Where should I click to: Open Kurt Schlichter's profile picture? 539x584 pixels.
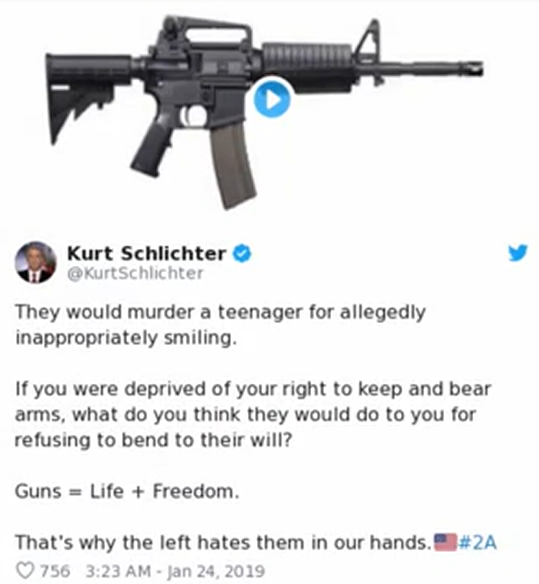(36, 263)
